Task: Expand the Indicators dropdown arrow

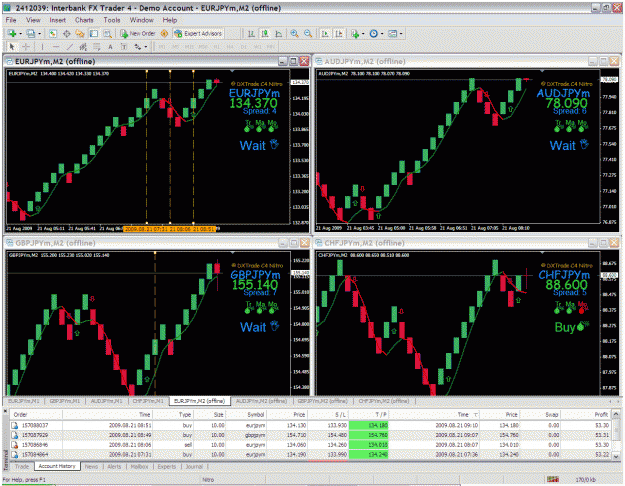Action: point(363,34)
